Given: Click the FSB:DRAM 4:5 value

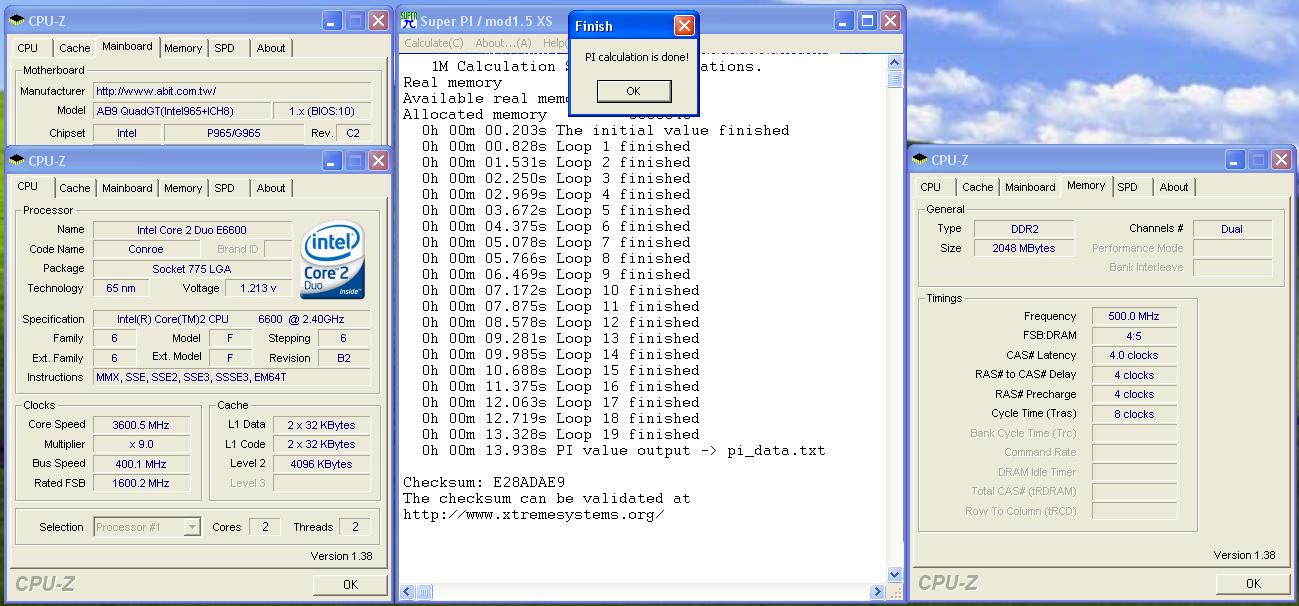Looking at the screenshot, I should pyautogui.click(x=1134, y=336).
